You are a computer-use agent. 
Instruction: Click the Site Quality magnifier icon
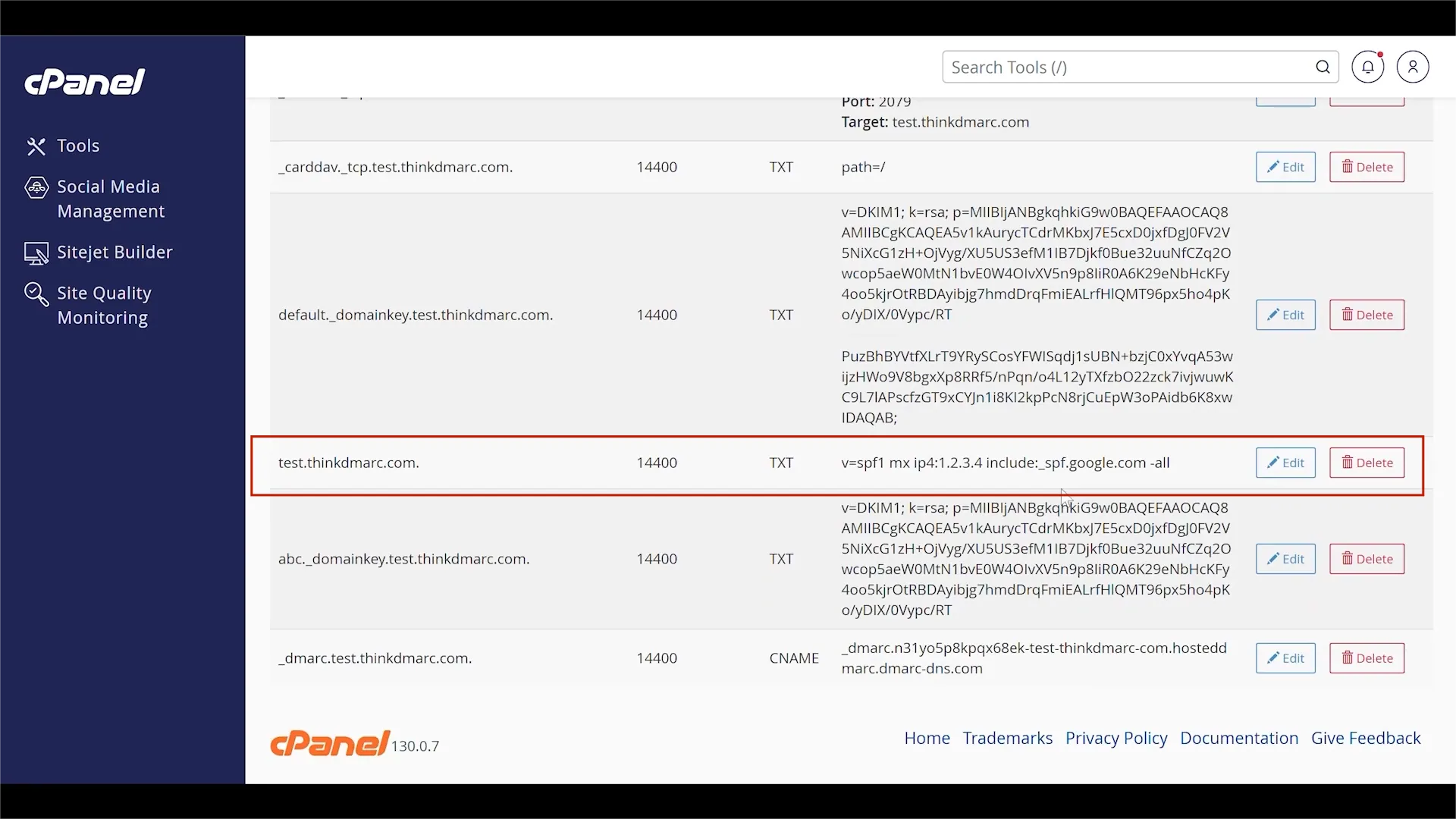[36, 293]
